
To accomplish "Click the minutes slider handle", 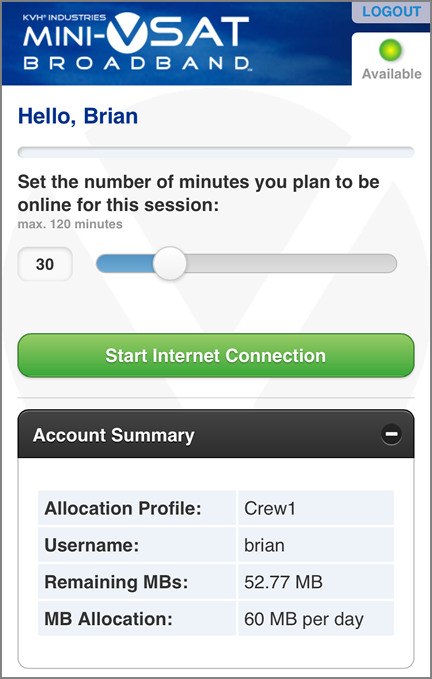I will coord(170,263).
